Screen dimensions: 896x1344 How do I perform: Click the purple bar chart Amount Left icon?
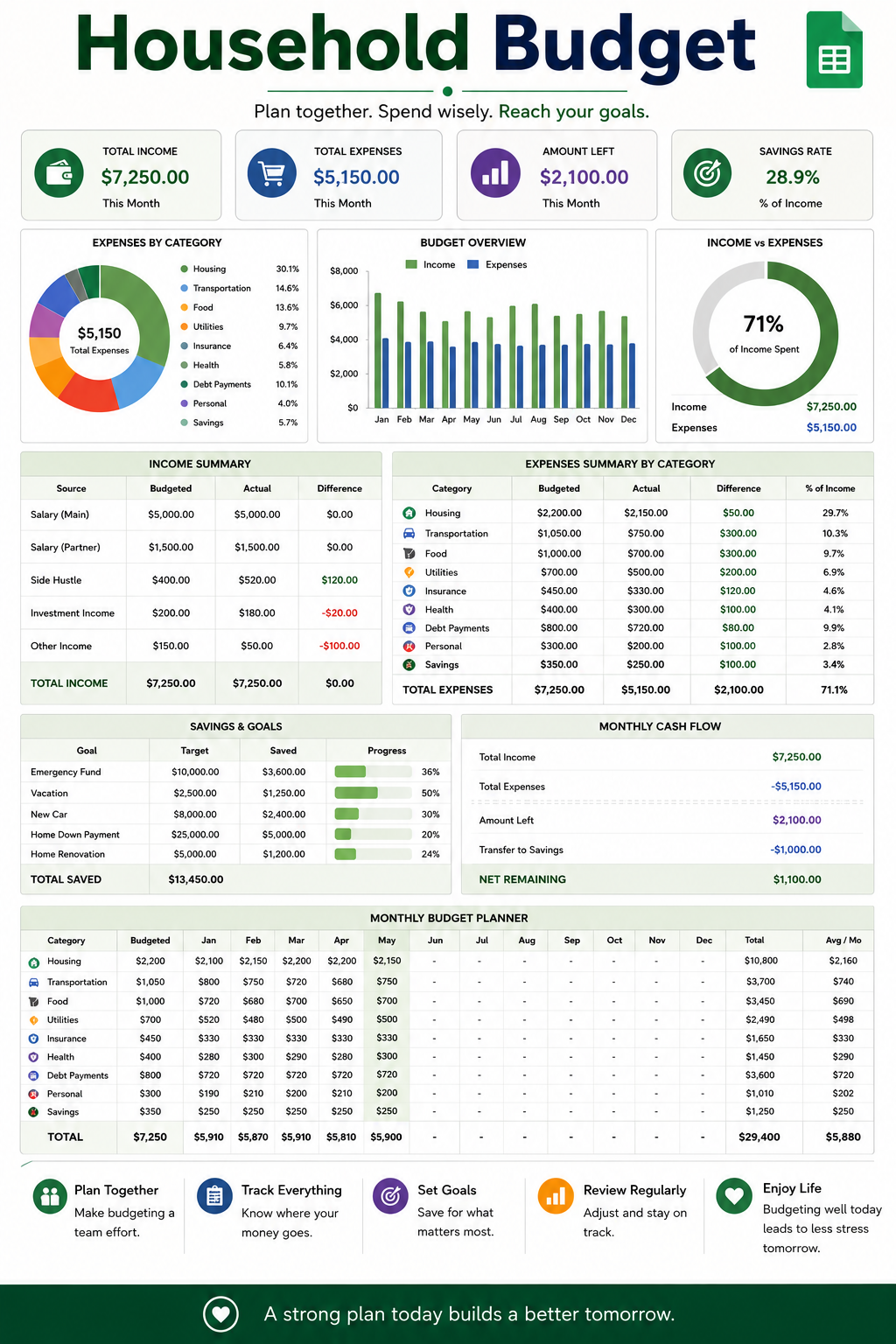tap(495, 173)
